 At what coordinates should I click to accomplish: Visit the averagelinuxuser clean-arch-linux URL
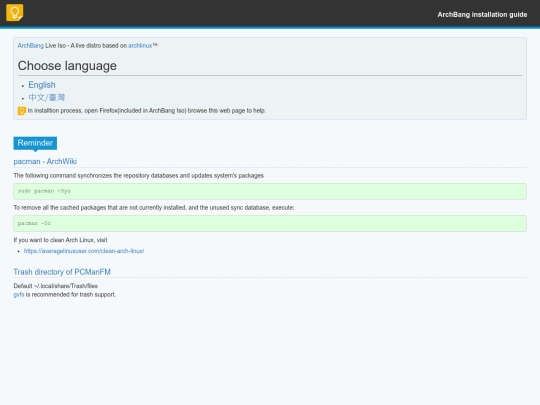coord(84,251)
